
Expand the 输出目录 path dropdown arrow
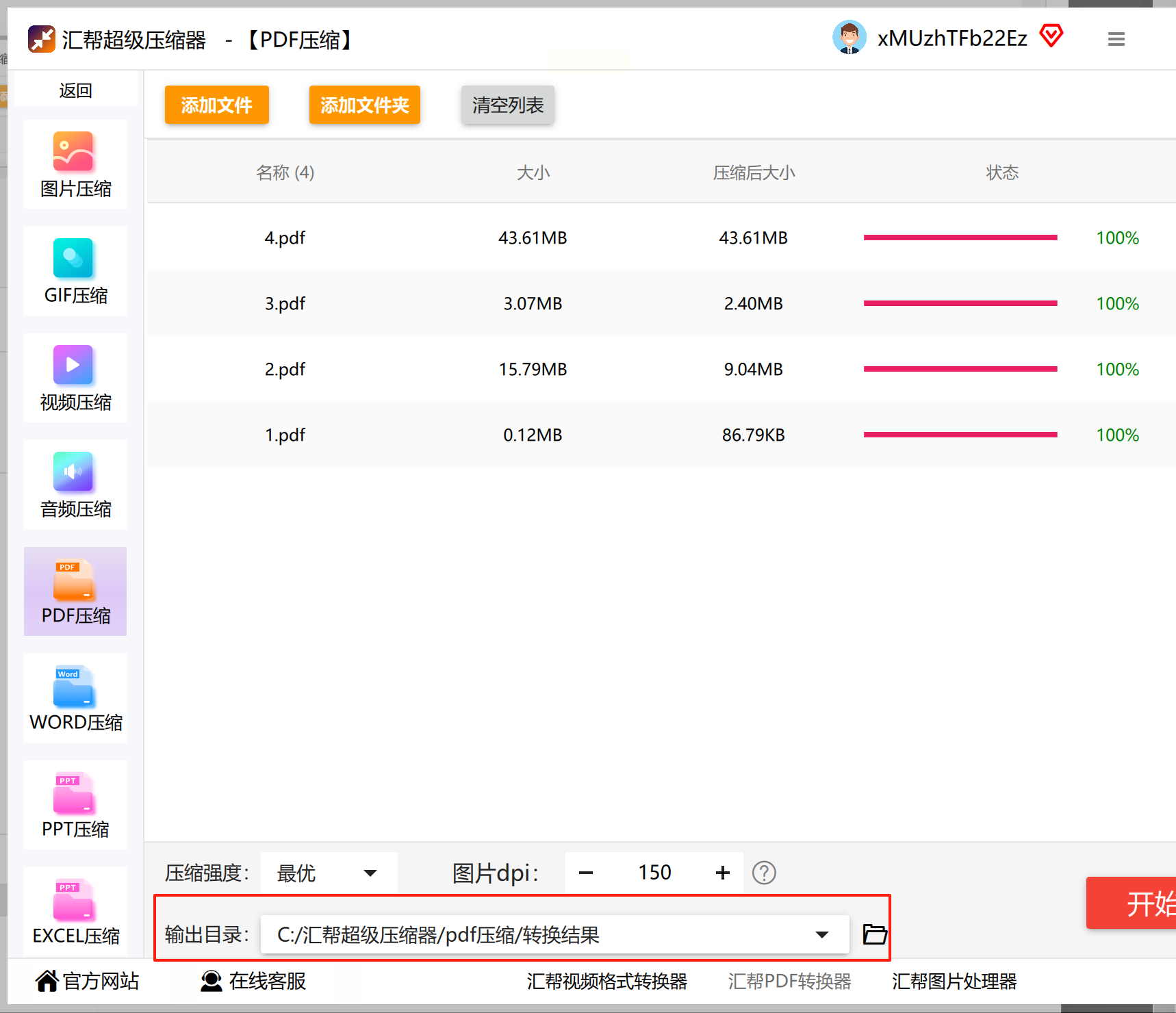point(822,934)
